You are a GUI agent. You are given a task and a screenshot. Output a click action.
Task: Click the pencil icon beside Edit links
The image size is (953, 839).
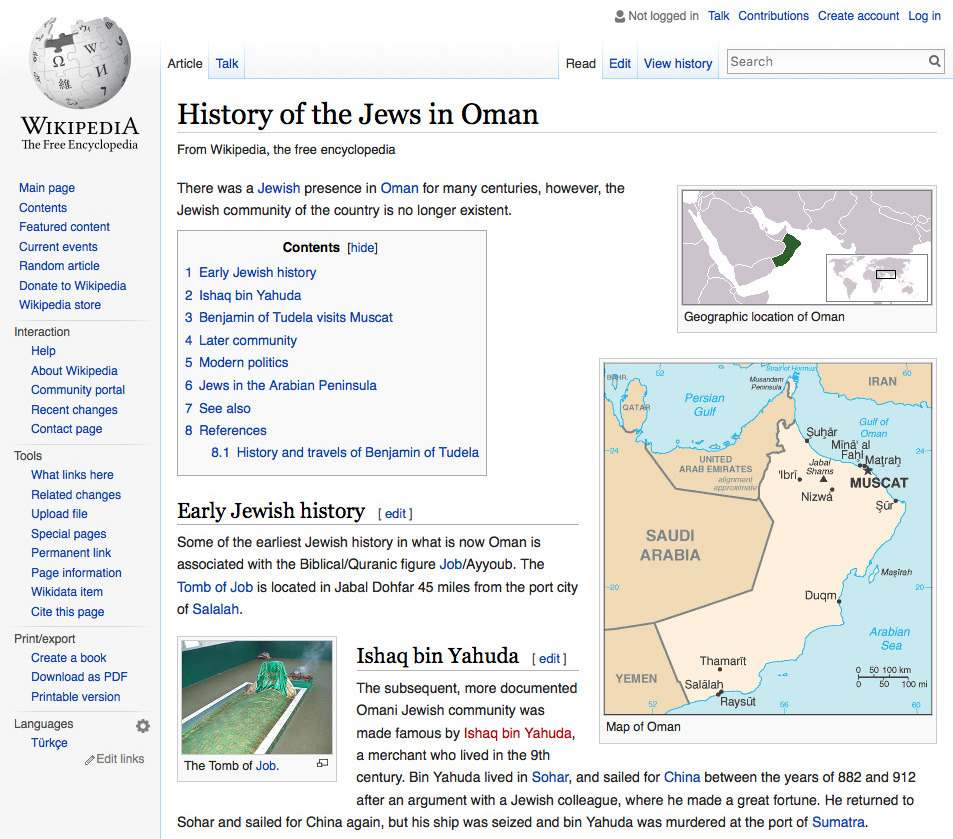click(x=90, y=759)
